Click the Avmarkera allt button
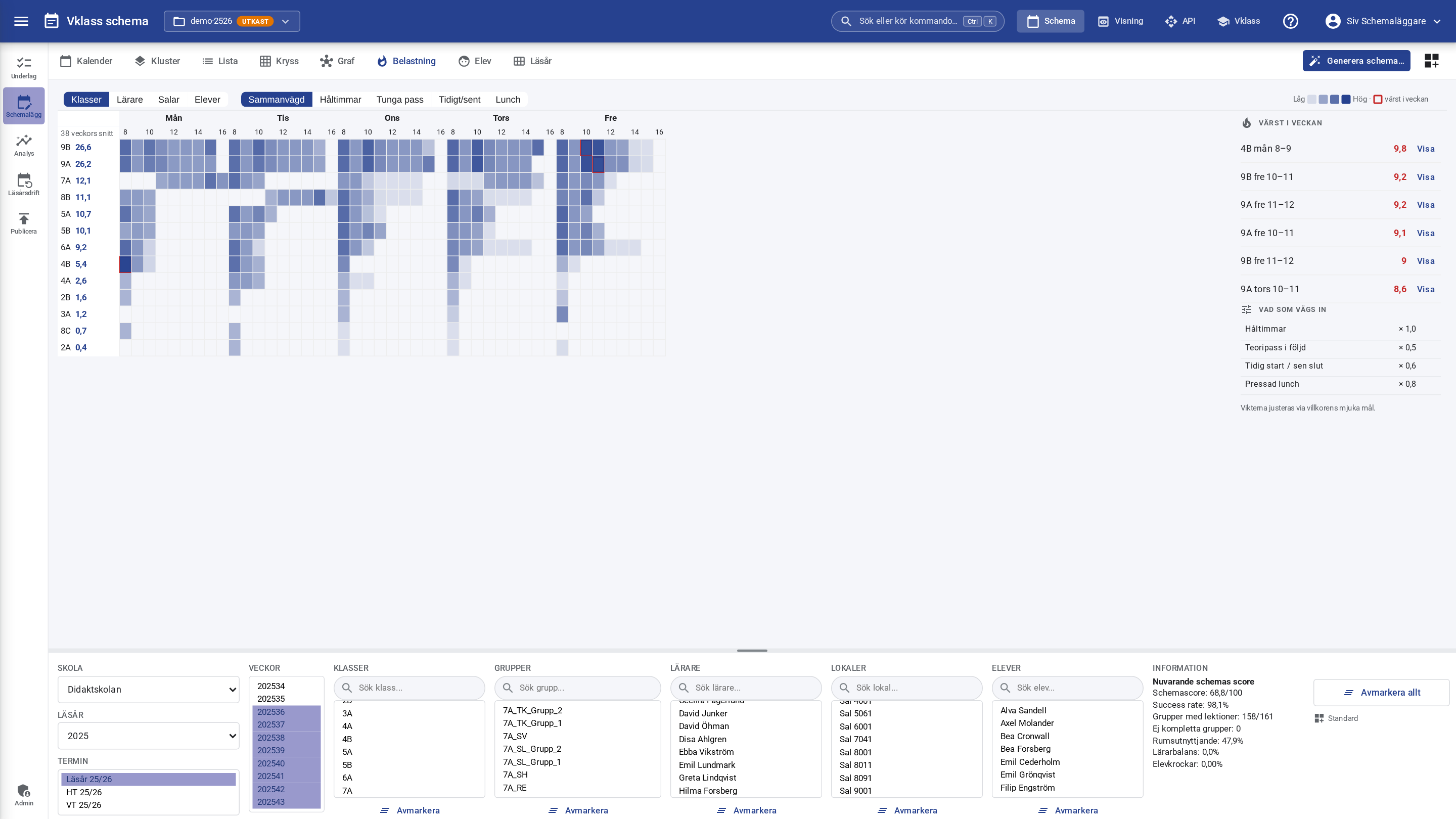Screen dimensions: 1456x819 click(x=1381, y=693)
